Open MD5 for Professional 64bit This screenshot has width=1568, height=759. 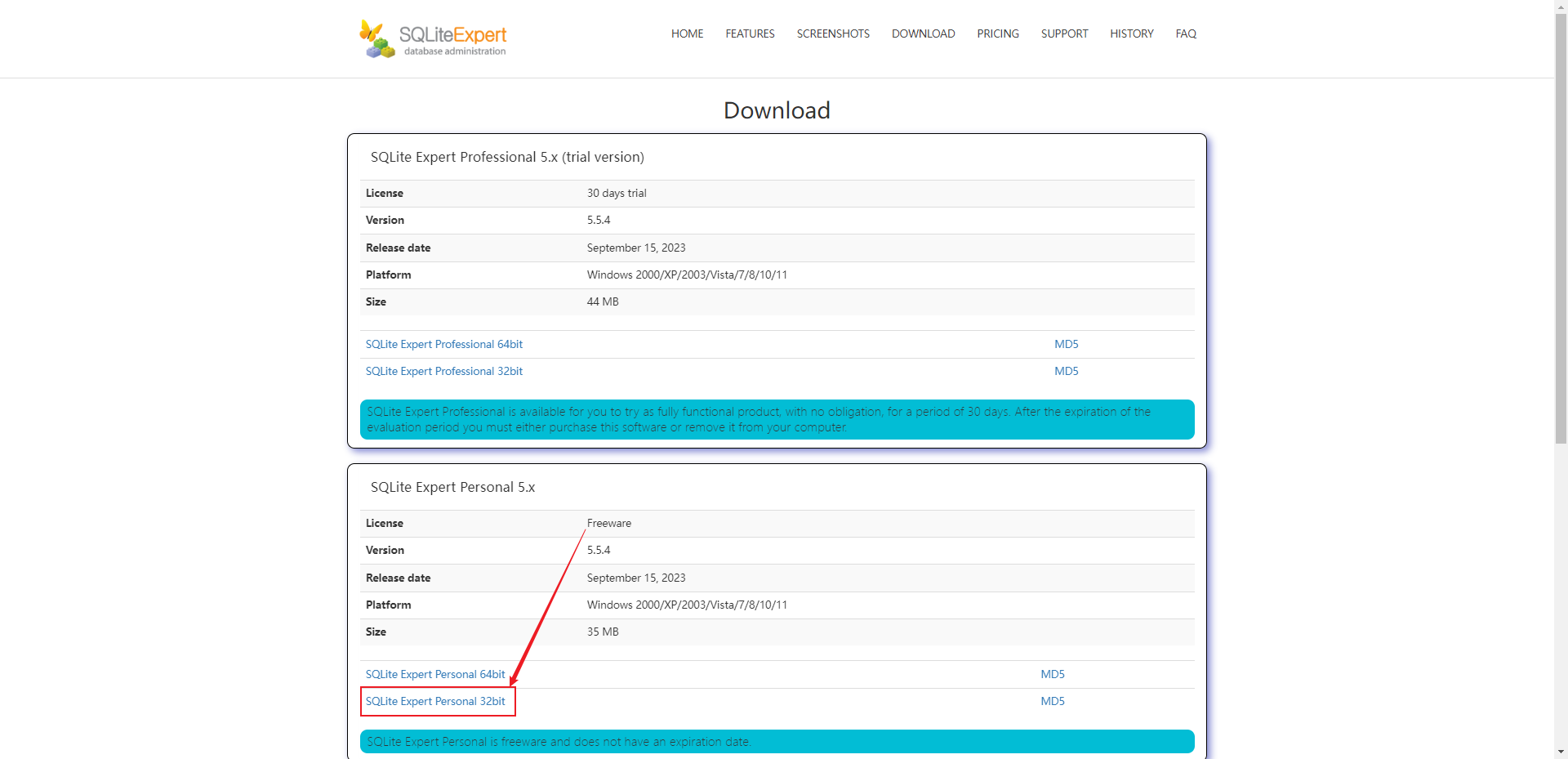pyautogui.click(x=1066, y=344)
